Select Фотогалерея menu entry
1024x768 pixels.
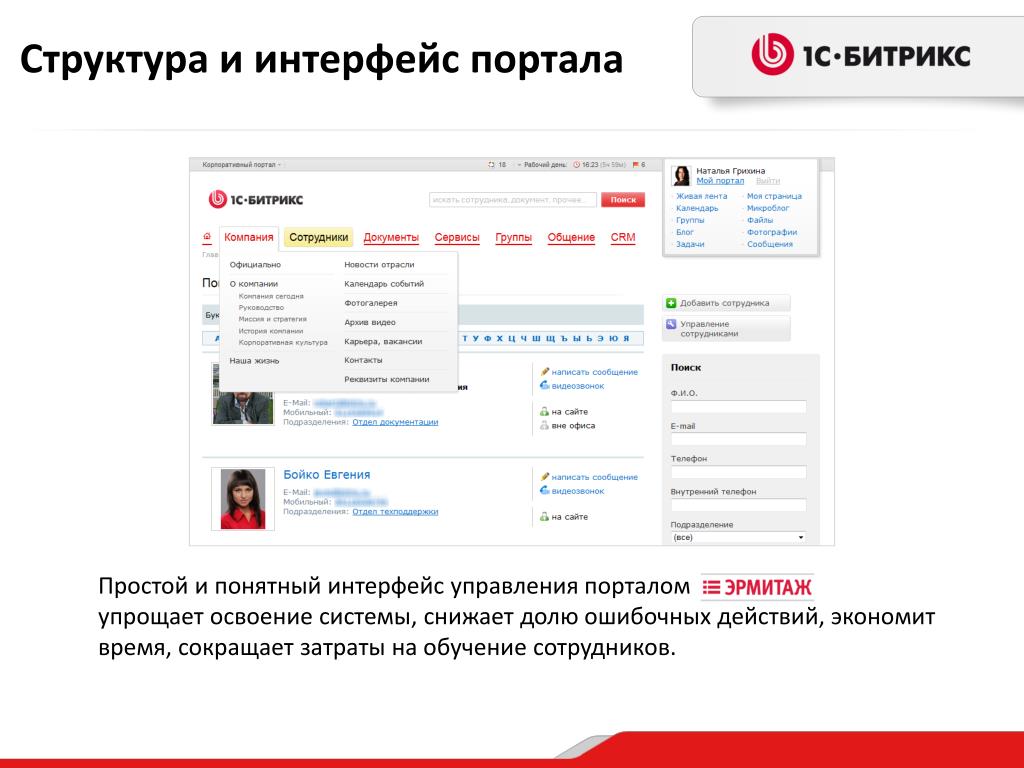[371, 303]
